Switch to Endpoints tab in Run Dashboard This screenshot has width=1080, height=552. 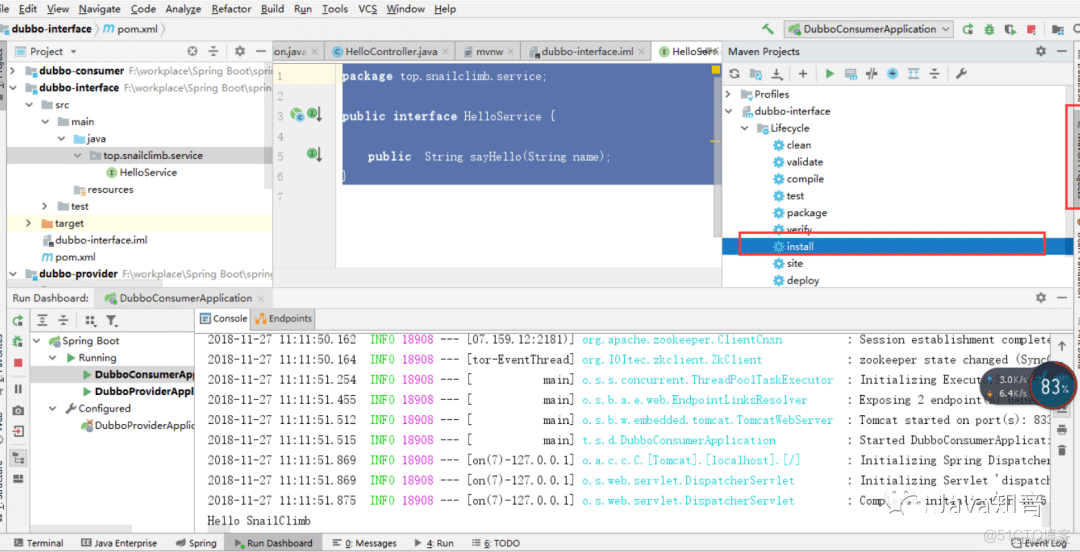point(284,318)
